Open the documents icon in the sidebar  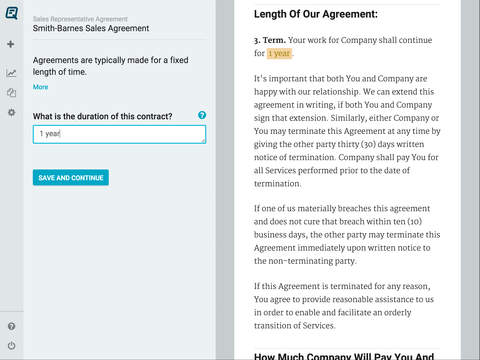point(11,93)
